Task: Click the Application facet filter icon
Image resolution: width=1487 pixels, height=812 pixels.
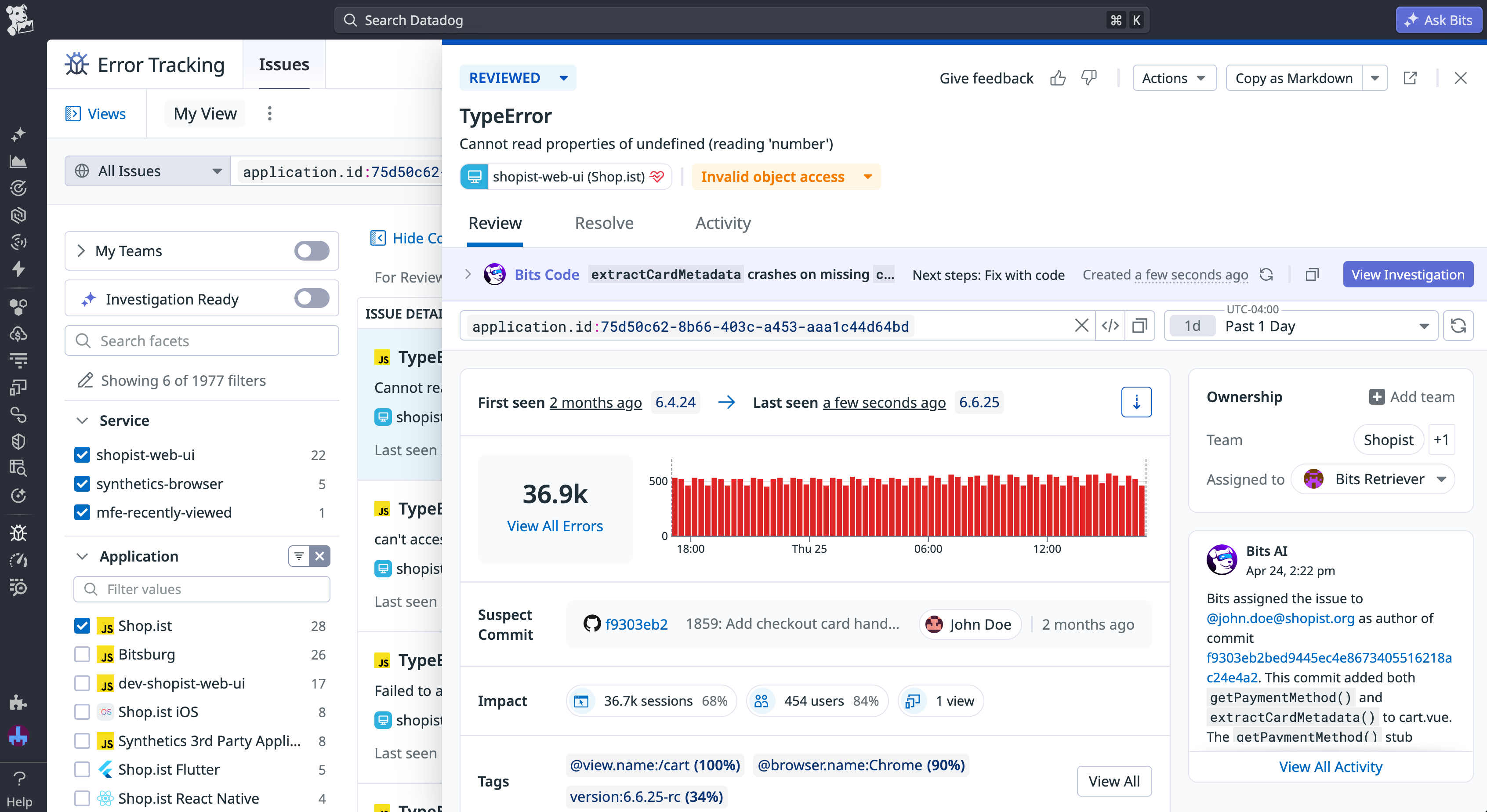Action: (299, 556)
